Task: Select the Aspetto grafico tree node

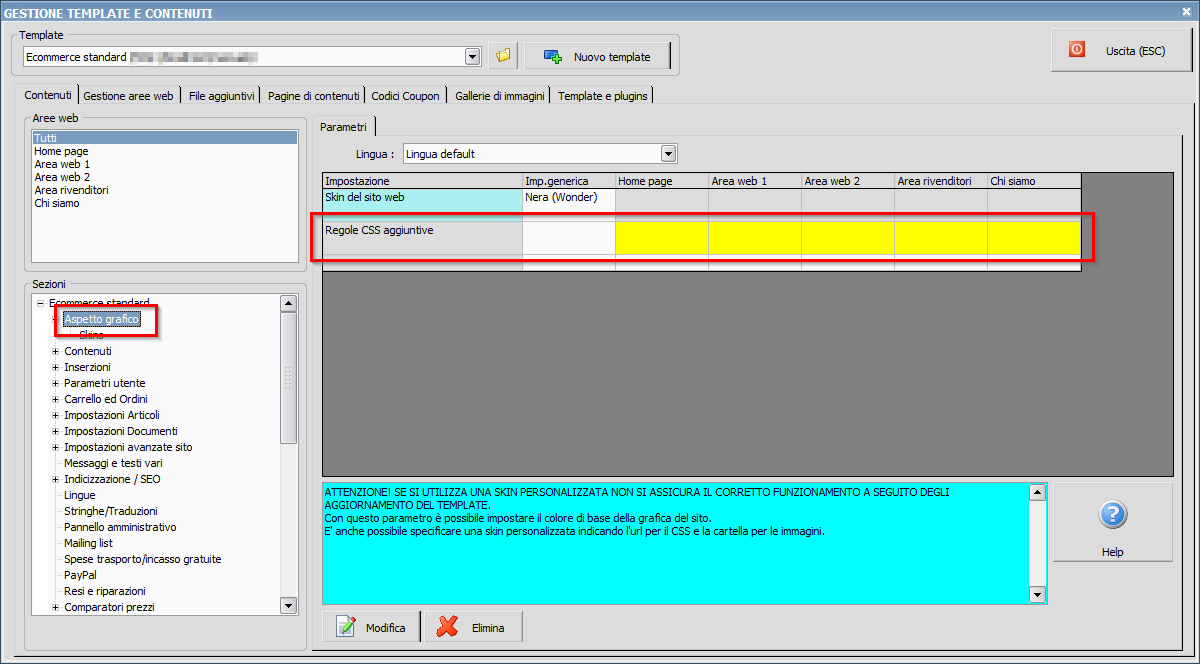Action: tap(102, 319)
